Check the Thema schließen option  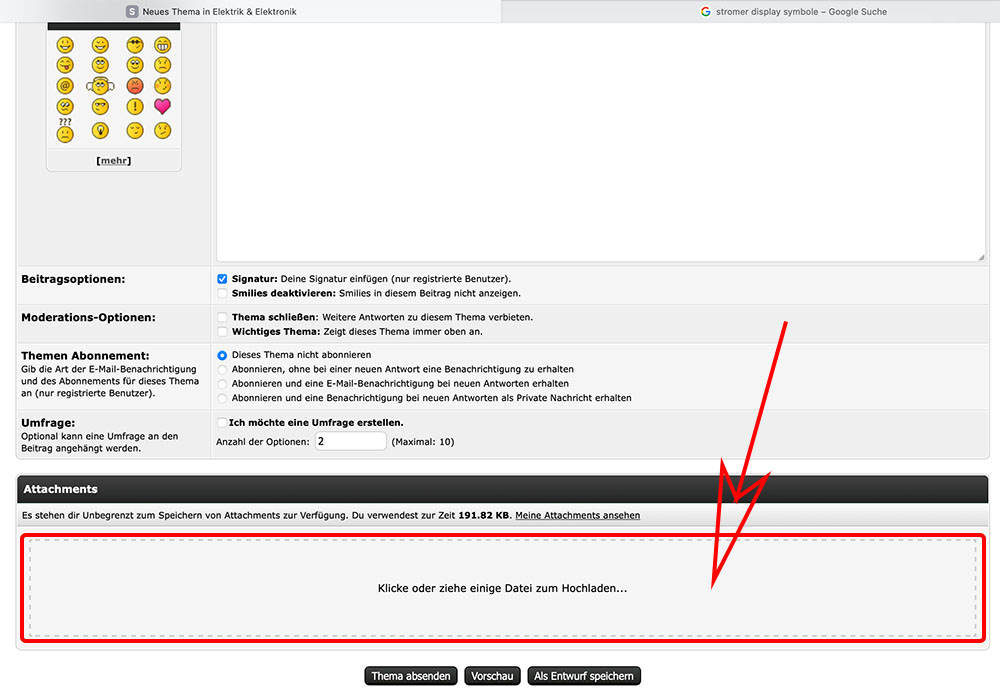tap(222, 317)
